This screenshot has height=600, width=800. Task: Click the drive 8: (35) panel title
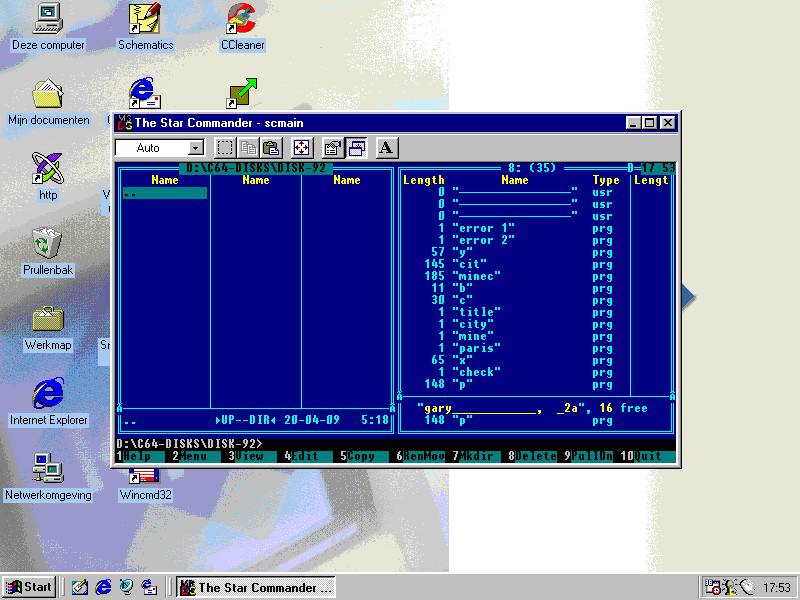[x=532, y=168]
